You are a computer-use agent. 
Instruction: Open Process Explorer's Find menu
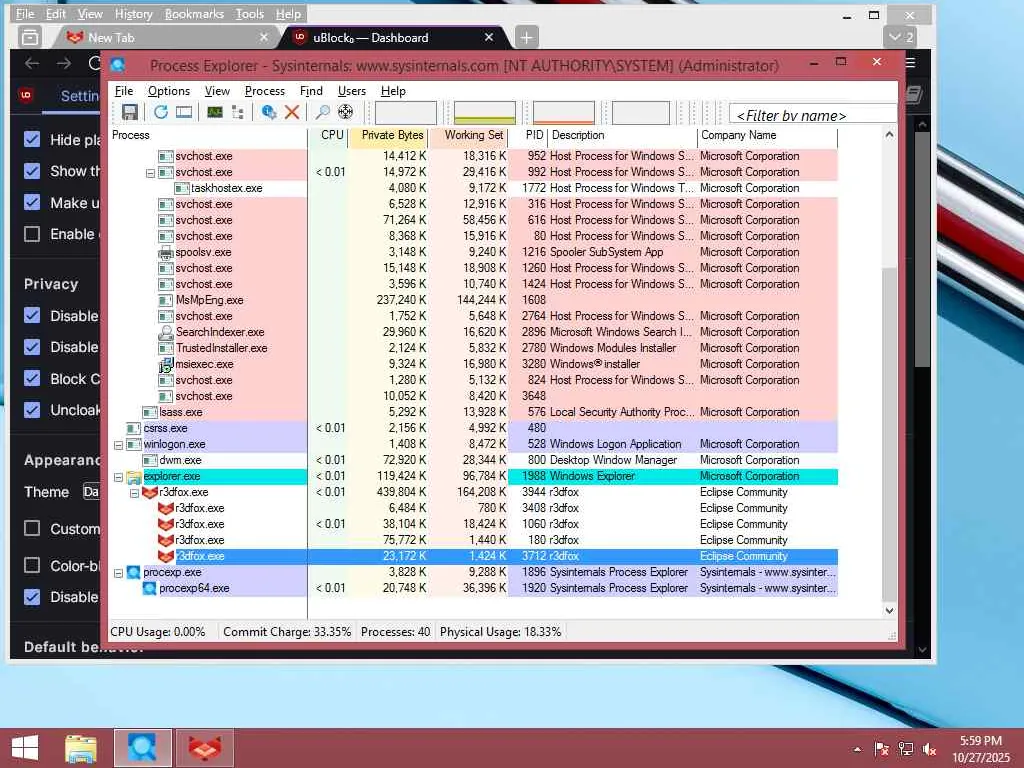pyautogui.click(x=311, y=91)
